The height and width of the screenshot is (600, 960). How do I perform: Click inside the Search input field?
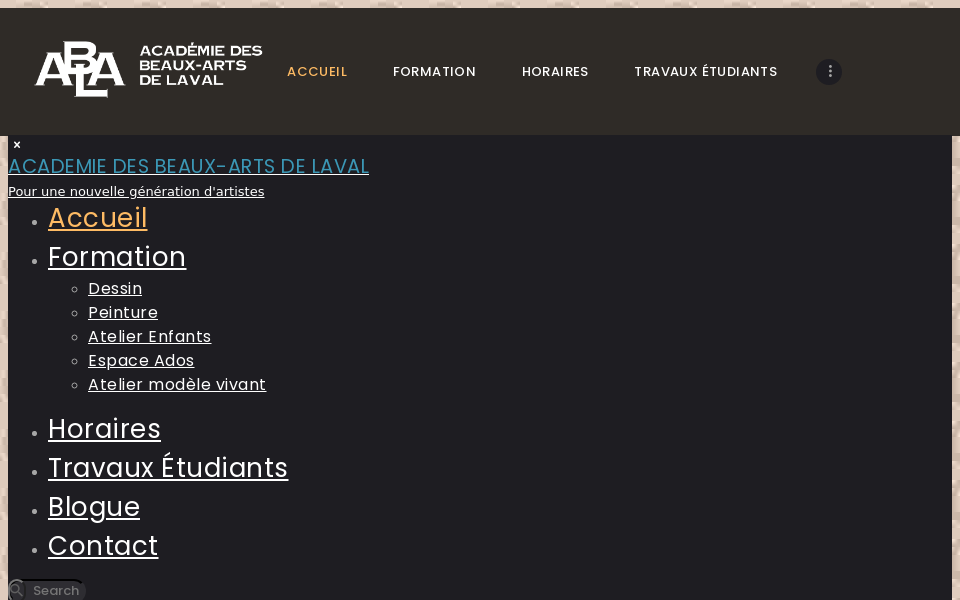click(x=55, y=590)
